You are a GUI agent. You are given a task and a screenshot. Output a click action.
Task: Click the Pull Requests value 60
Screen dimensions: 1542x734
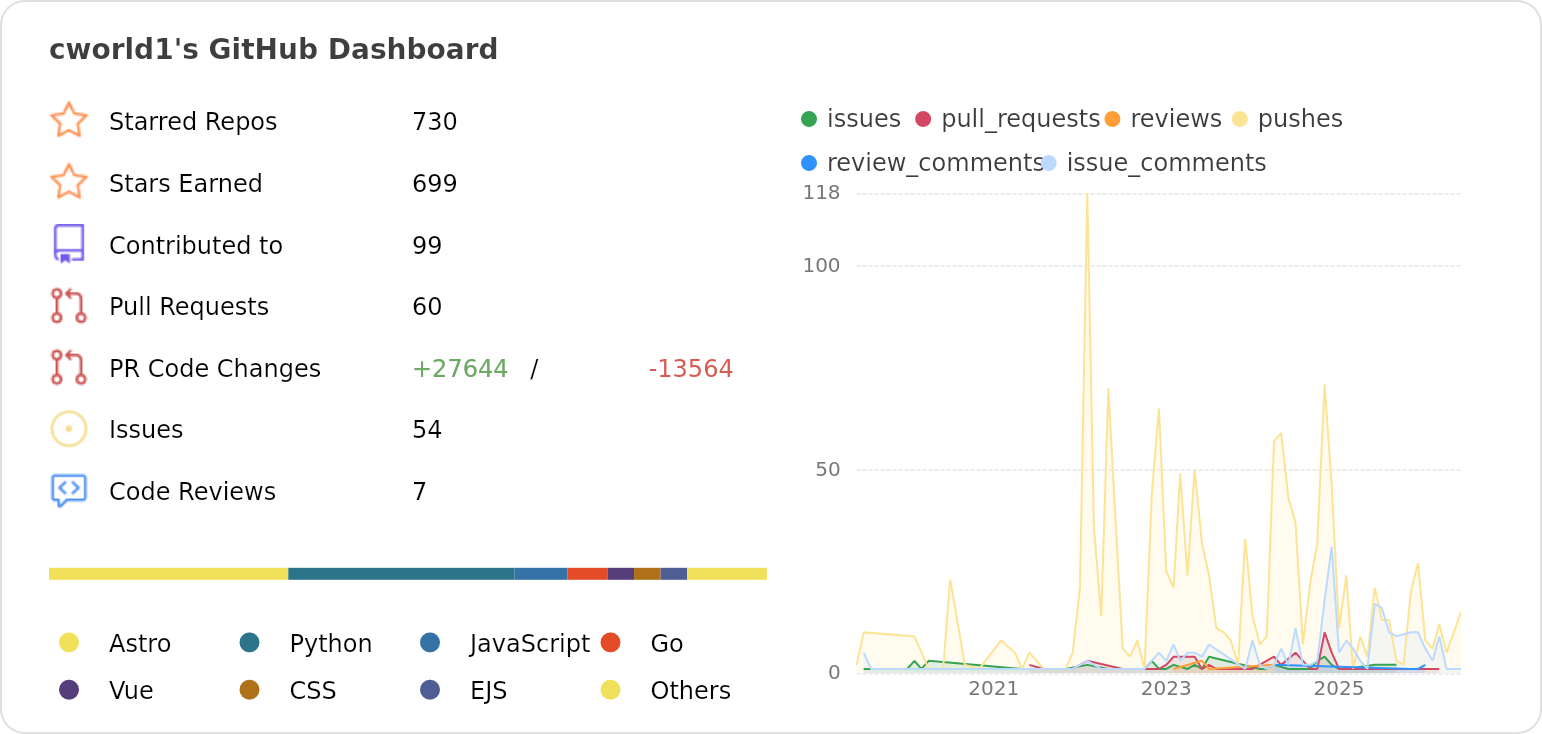click(x=427, y=307)
